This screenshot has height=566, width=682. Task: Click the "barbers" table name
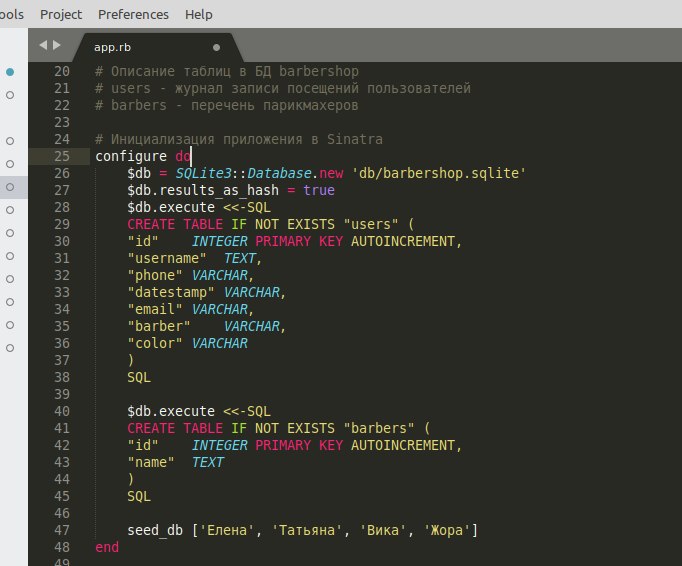pos(379,428)
